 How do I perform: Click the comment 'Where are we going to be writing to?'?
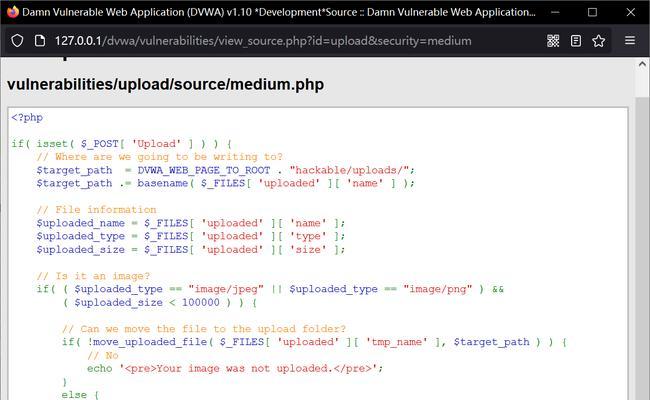click(x=169, y=157)
